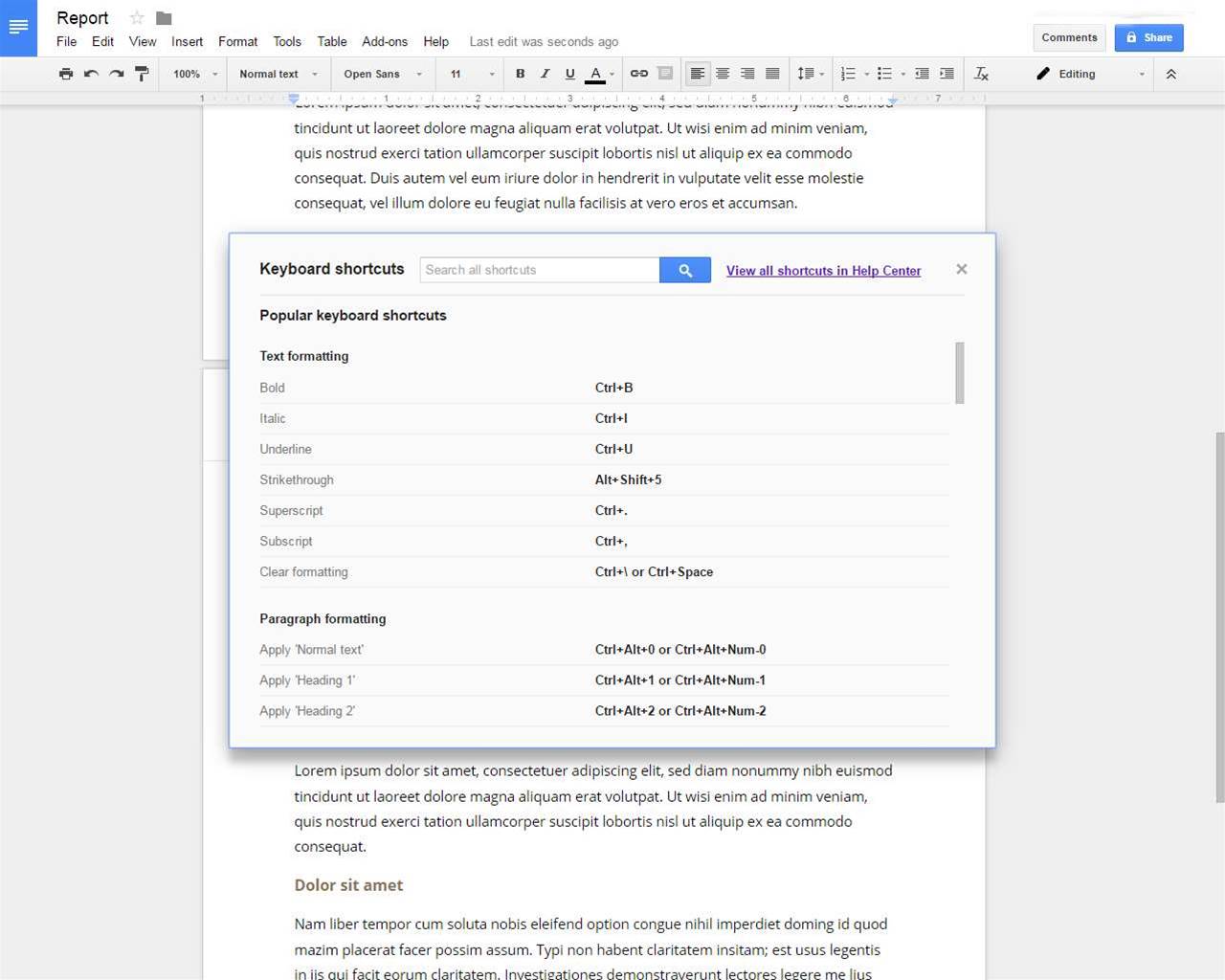This screenshot has height=980, width=1225.
Task: Click 'Last edit was seconds ago'
Action: click(544, 41)
